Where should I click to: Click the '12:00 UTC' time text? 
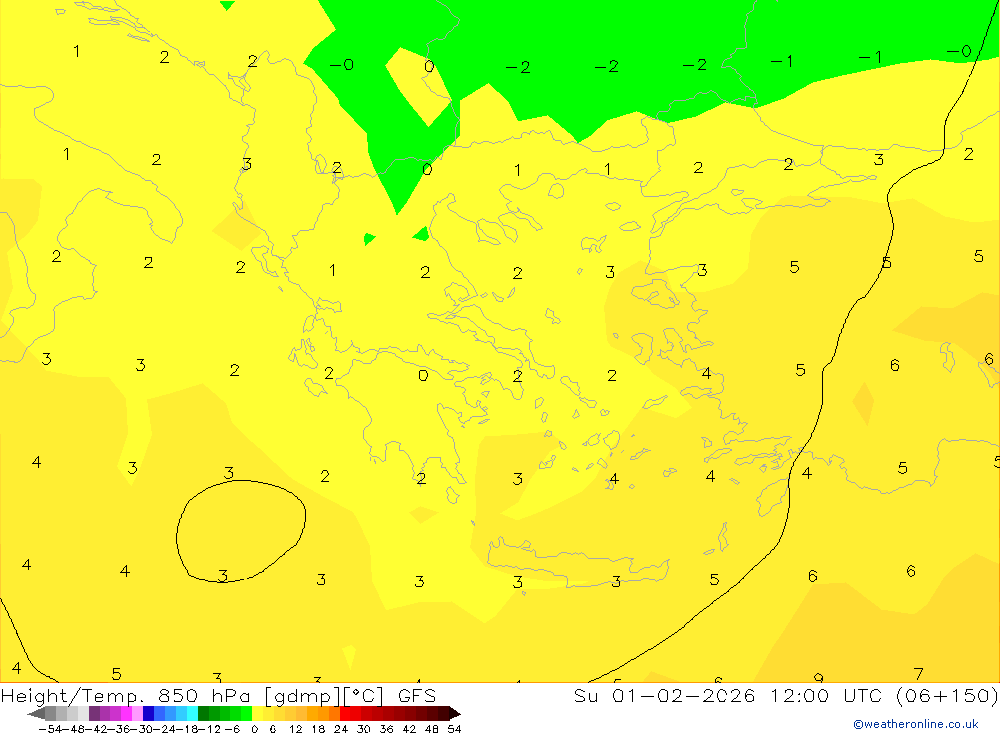coord(826,695)
